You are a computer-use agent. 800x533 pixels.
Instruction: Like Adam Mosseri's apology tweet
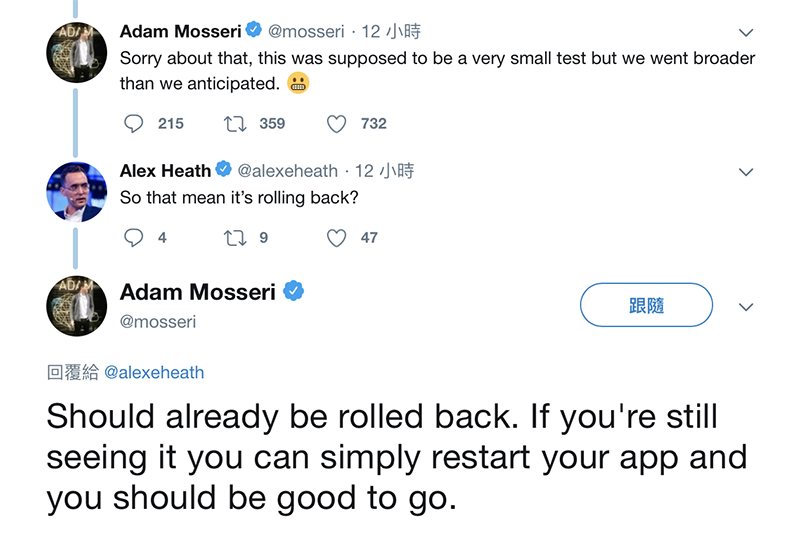click(337, 124)
